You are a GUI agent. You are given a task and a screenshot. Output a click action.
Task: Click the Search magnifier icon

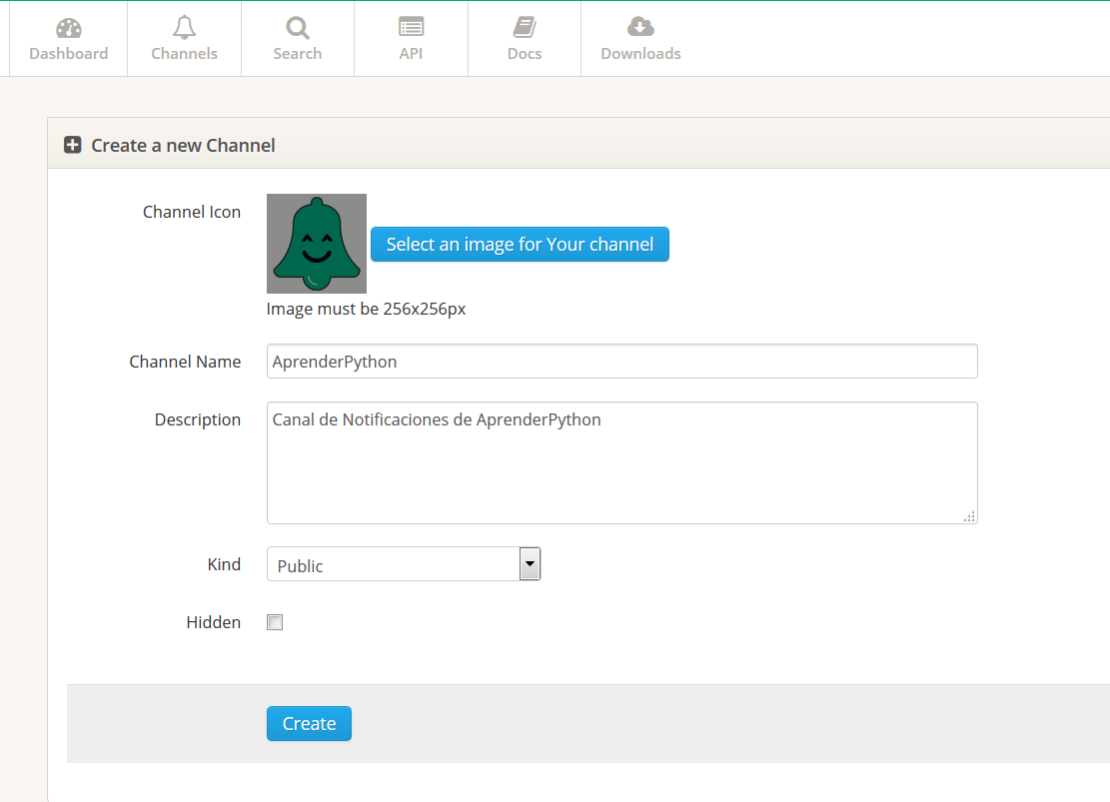click(297, 28)
